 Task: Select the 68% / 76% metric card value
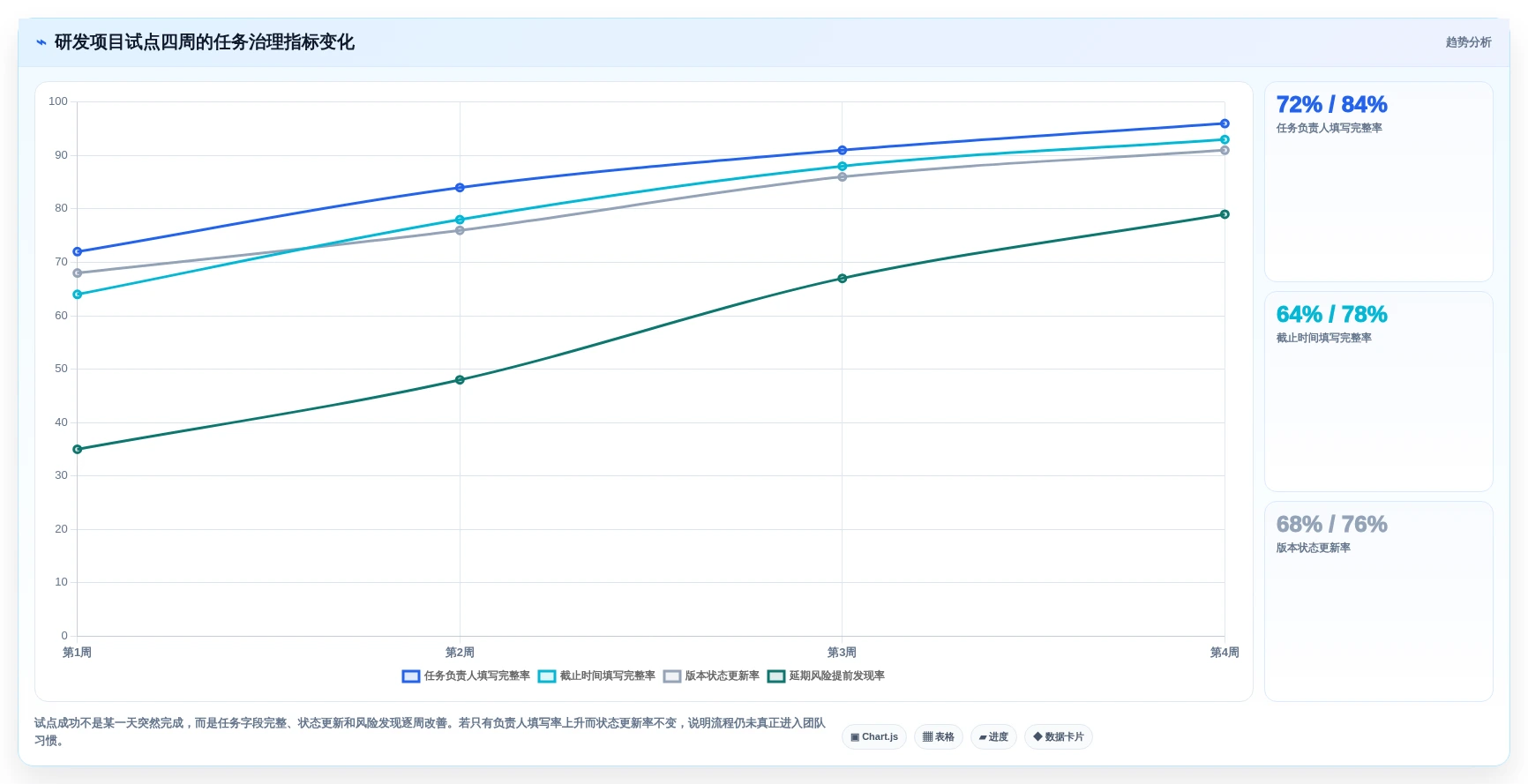(x=1331, y=525)
